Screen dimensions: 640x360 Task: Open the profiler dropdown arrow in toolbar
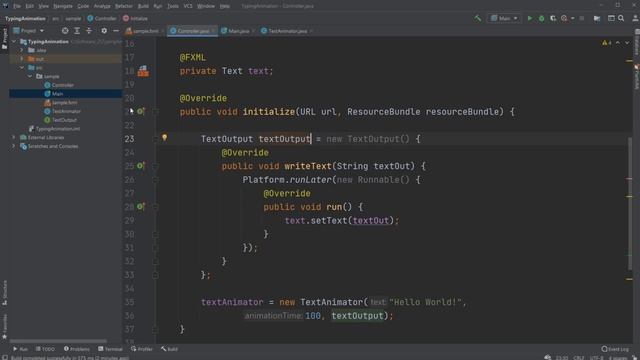pyautogui.click(x=572, y=18)
